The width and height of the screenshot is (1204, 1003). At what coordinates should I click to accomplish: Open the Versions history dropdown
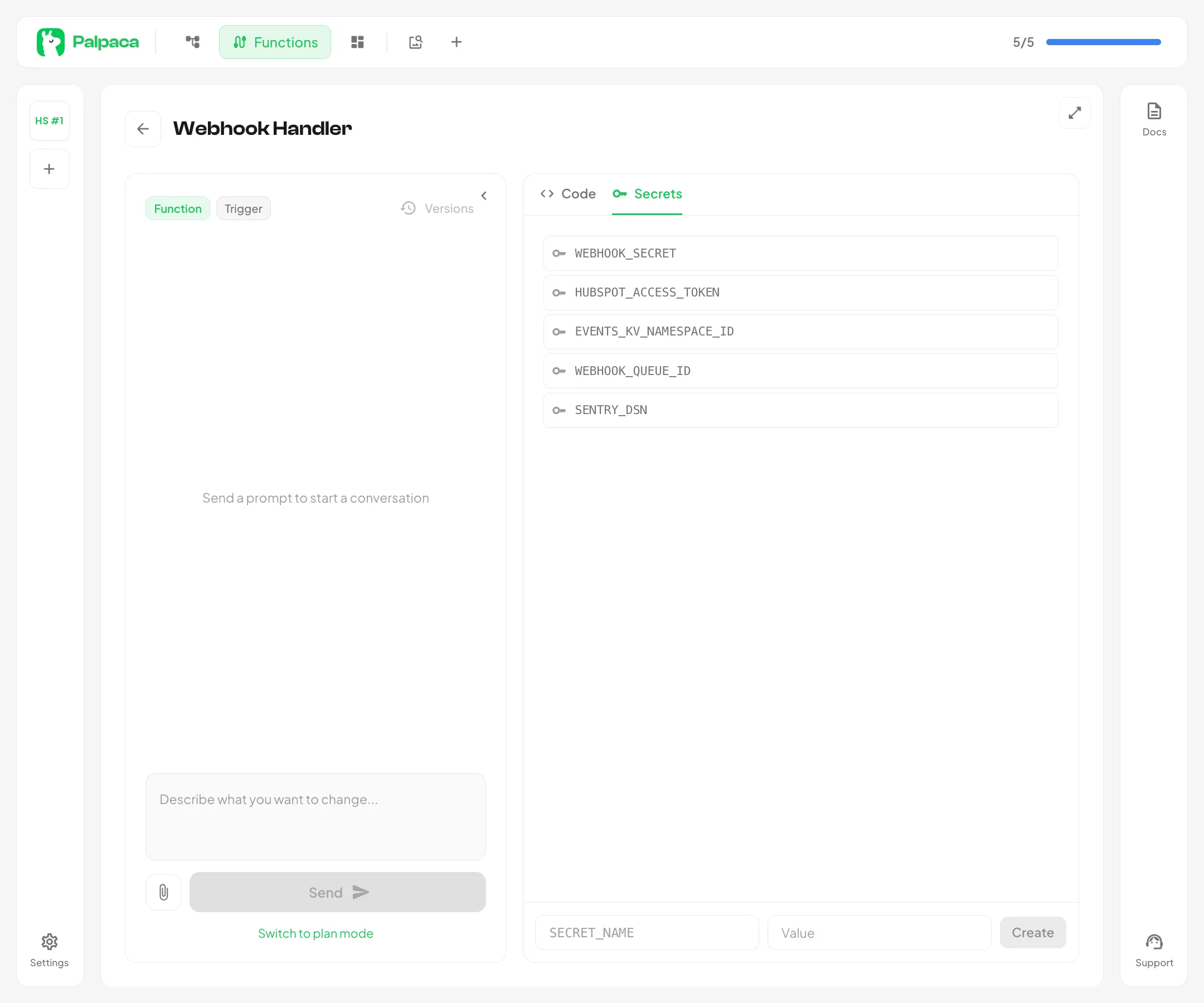438,208
